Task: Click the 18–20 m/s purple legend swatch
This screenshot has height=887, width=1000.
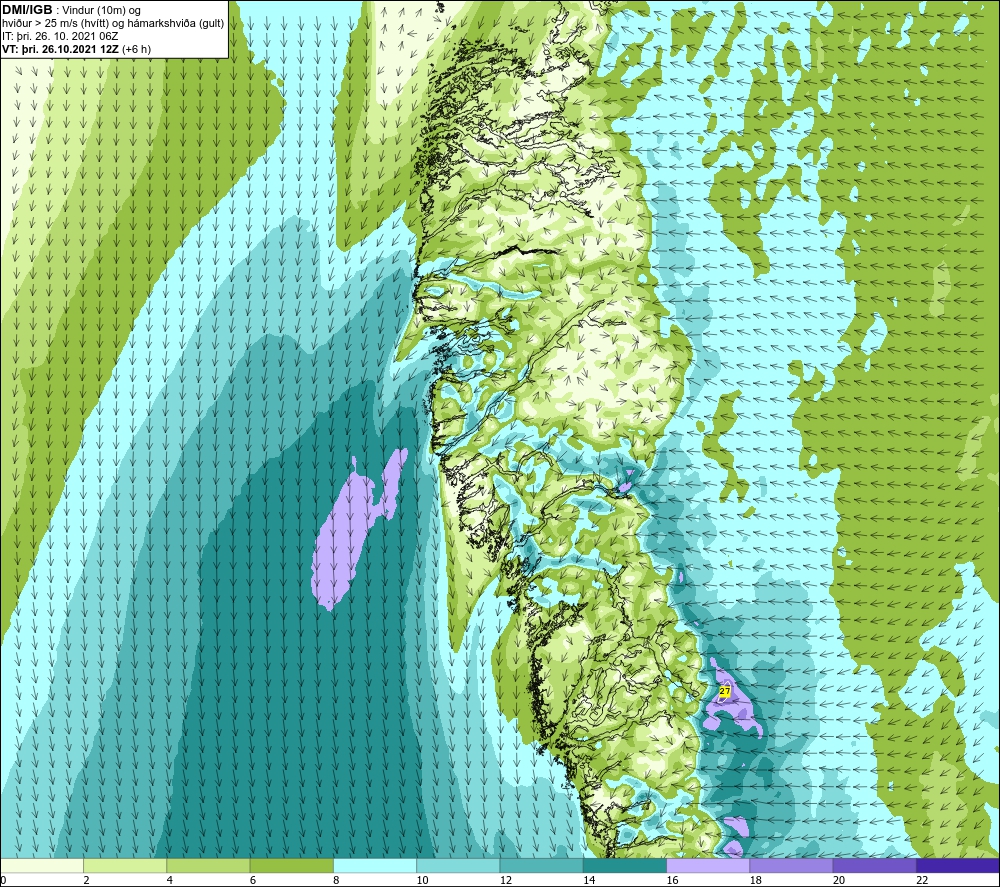Action: [x=791, y=865]
